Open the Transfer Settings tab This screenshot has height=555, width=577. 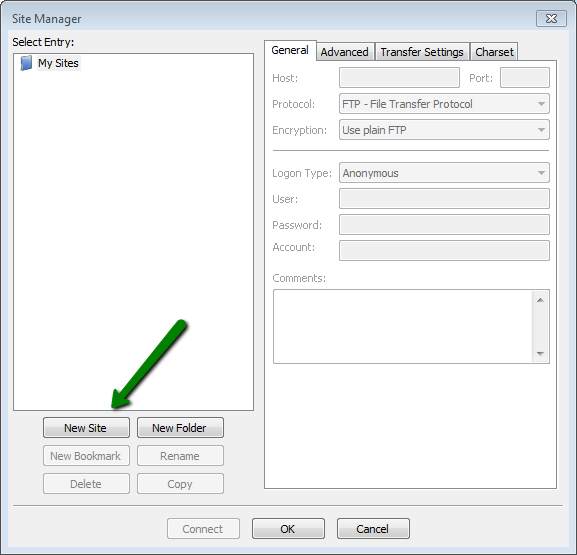click(x=422, y=52)
